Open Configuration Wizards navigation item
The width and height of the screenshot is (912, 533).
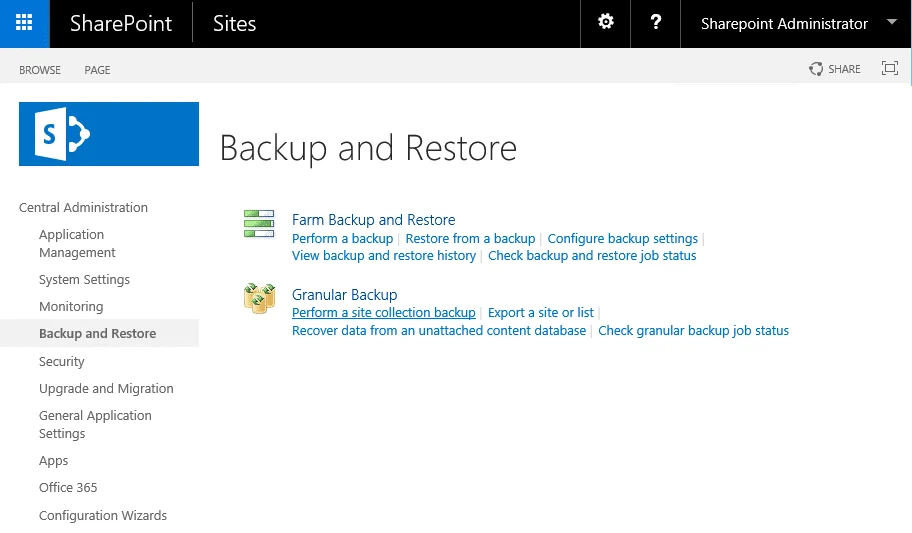click(103, 516)
